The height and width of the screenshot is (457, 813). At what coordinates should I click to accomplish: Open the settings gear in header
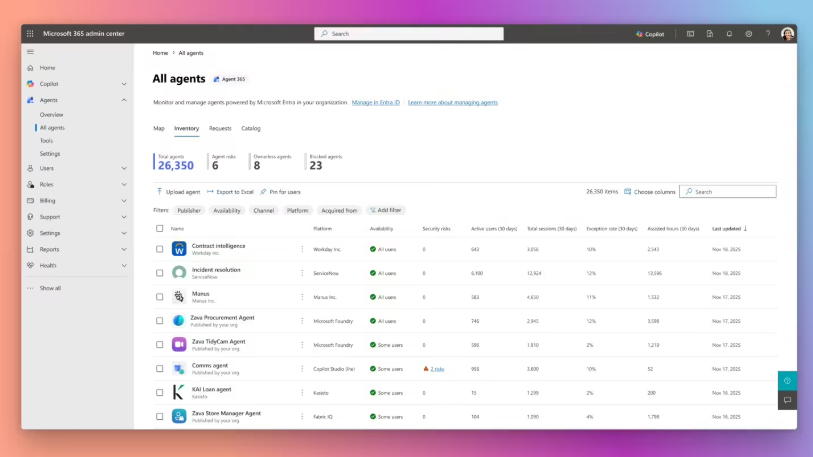pyautogui.click(x=748, y=33)
